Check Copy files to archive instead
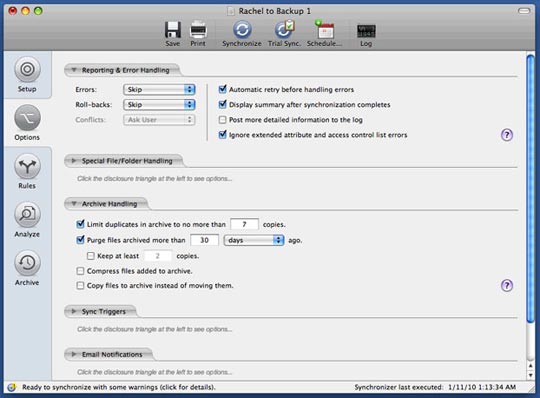Image resolution: width=540 pixels, height=398 pixels. [80, 285]
